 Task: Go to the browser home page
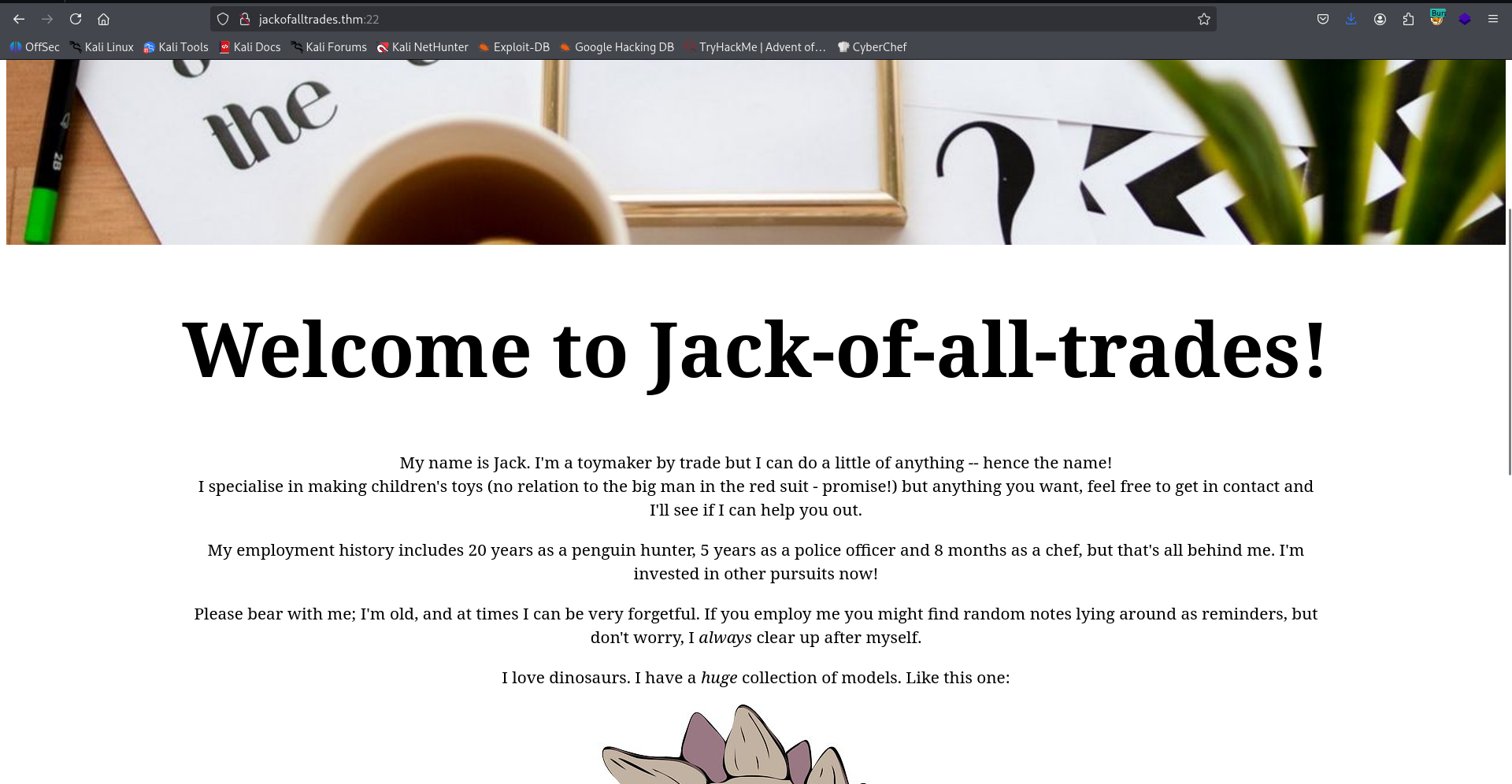click(103, 19)
